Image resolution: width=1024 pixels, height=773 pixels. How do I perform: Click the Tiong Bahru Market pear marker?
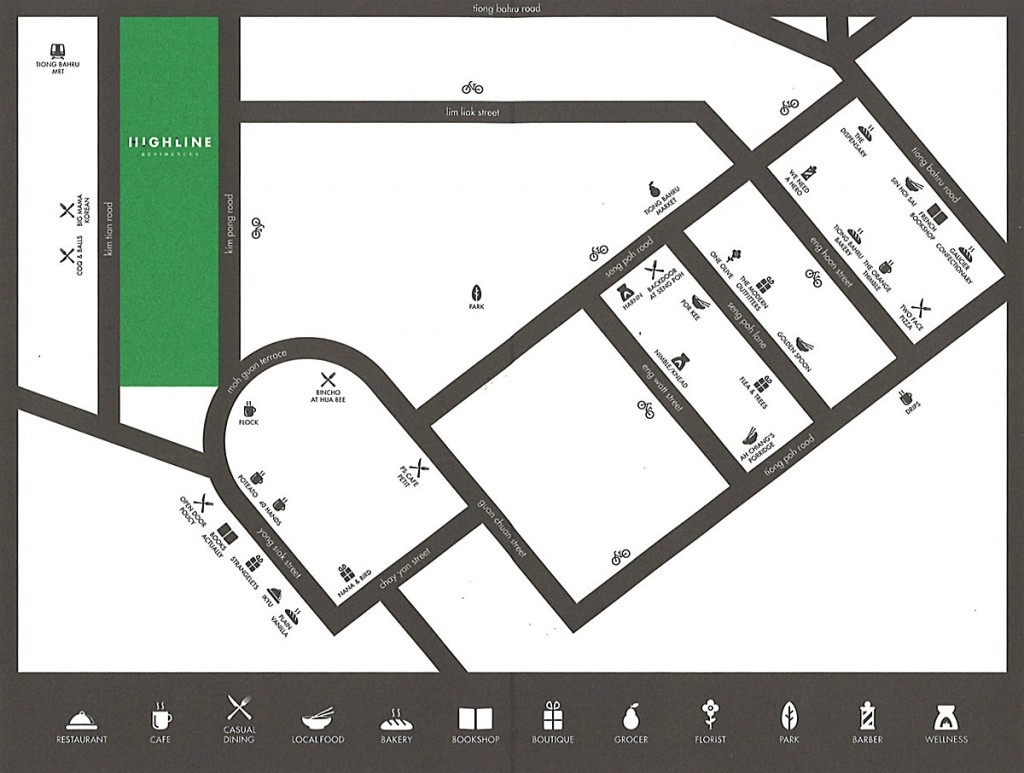[x=653, y=188]
